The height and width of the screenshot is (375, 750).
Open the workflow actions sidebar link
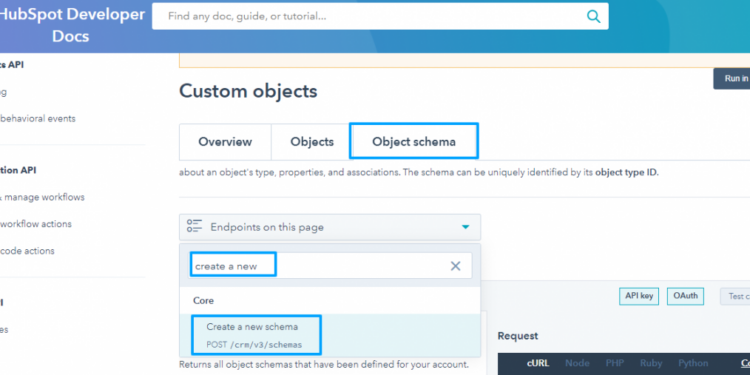36,224
